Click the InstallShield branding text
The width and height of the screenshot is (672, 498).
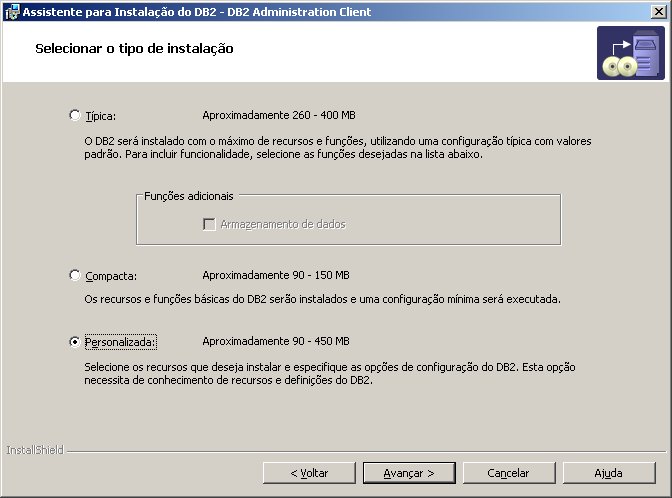pyautogui.click(x=35, y=450)
